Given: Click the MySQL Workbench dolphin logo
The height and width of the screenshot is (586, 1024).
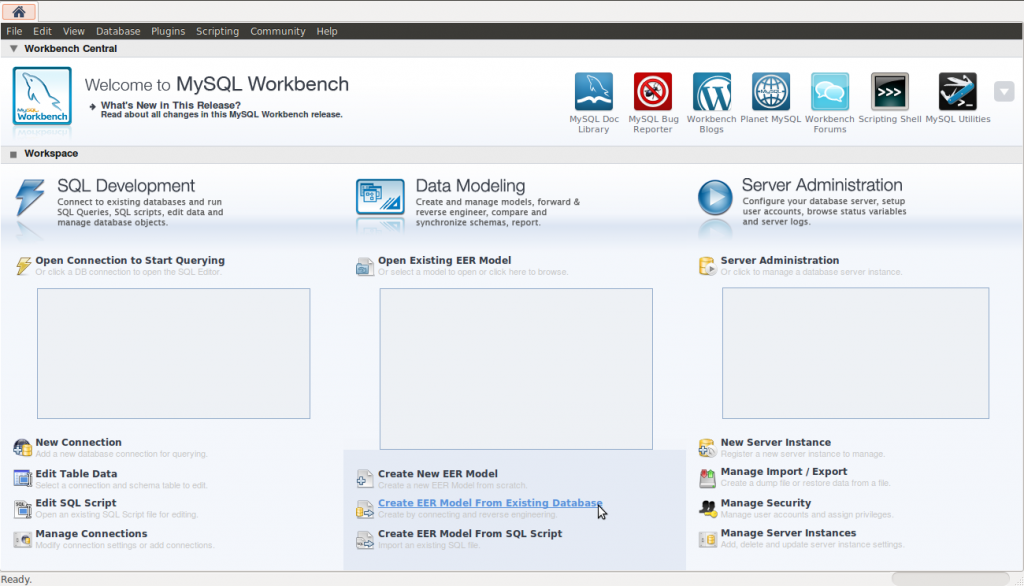Looking at the screenshot, I should coord(40,98).
